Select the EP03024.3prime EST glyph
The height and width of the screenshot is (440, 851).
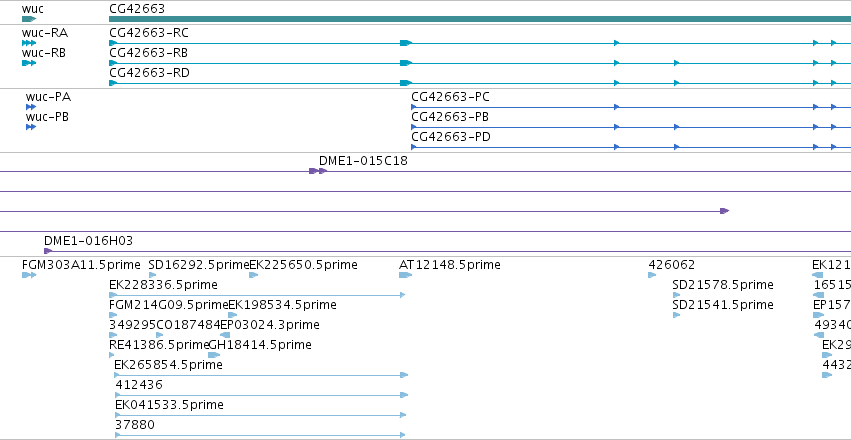225,335
